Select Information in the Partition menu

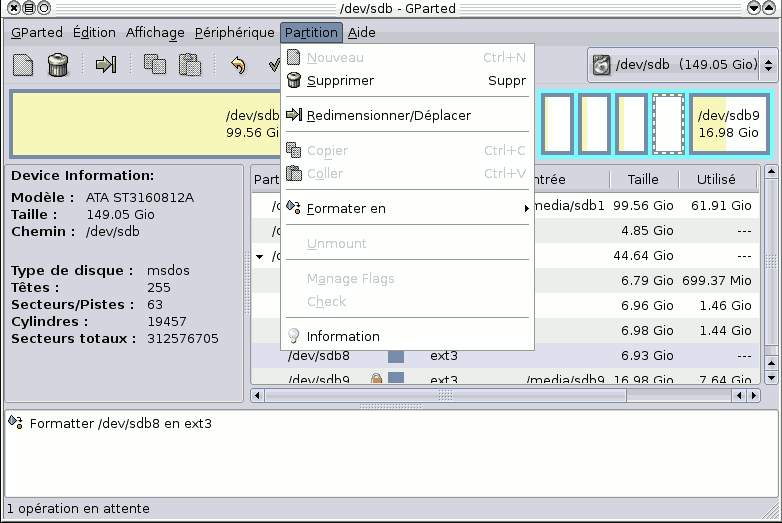pyautogui.click(x=407, y=337)
